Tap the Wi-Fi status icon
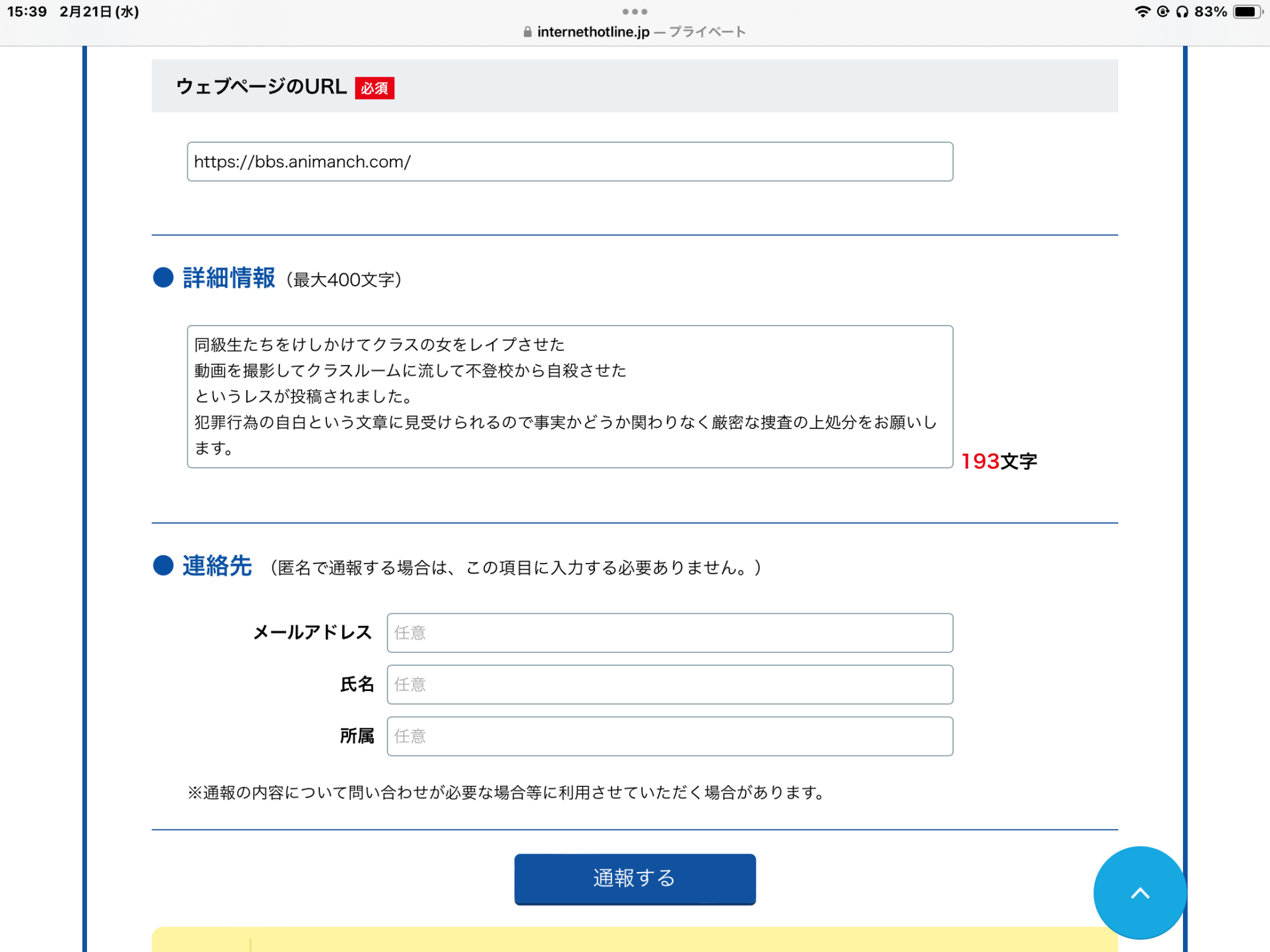This screenshot has width=1270, height=952. point(1142,11)
